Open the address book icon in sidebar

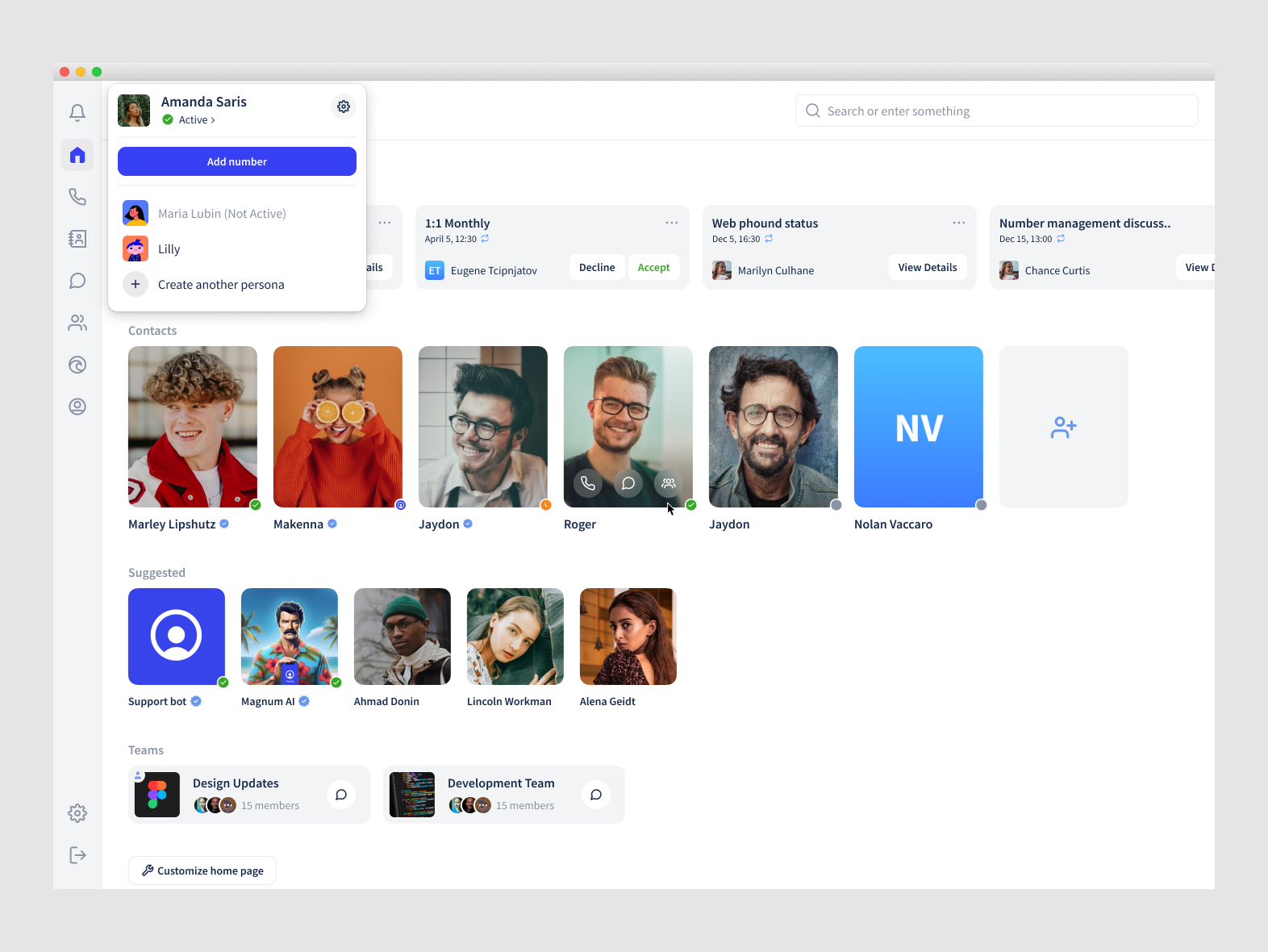pyautogui.click(x=77, y=239)
